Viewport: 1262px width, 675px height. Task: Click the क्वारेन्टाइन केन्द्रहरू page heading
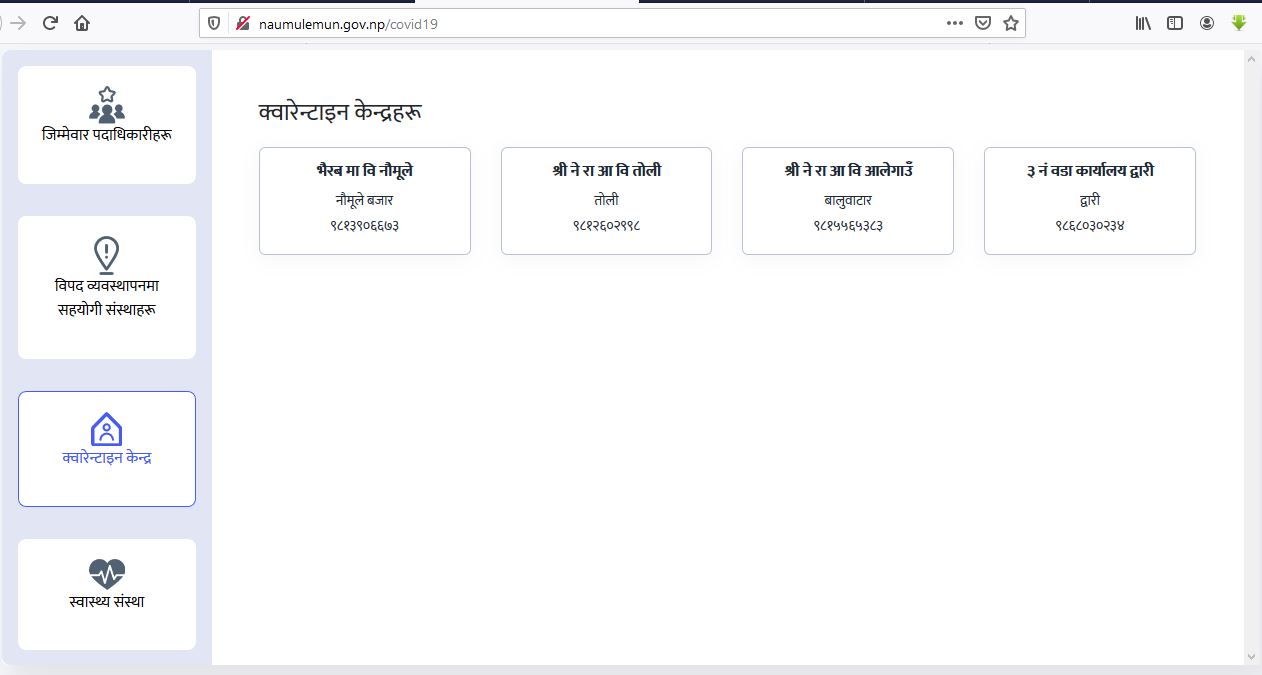click(340, 112)
